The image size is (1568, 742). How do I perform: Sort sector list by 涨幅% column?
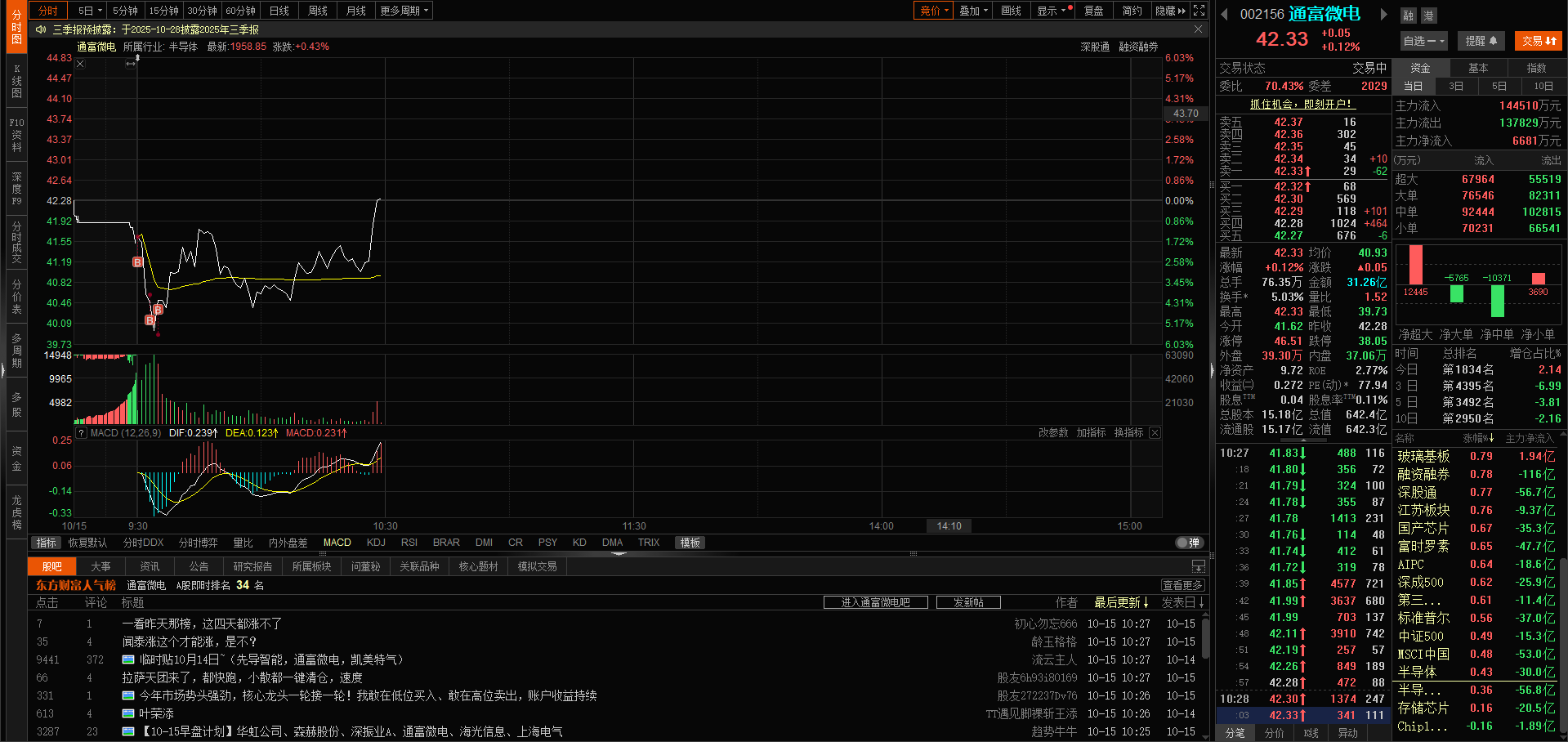click(1479, 439)
